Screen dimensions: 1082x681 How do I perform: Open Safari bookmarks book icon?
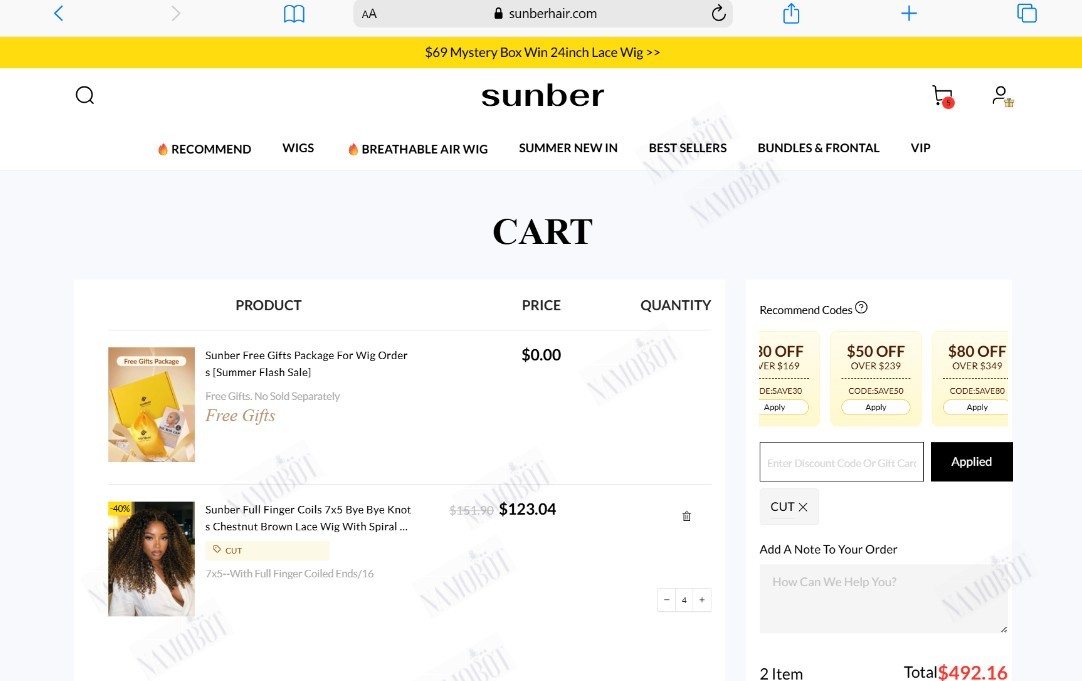[294, 13]
